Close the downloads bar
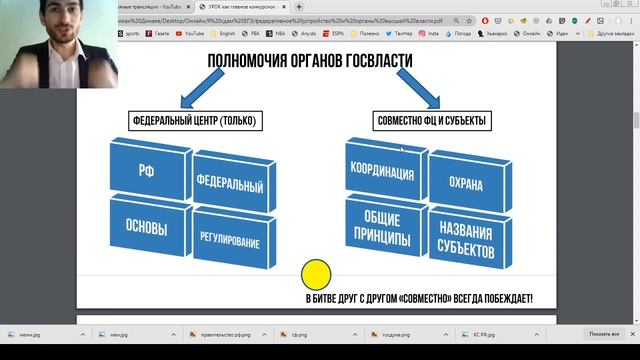640x360 pixels. pos(633,334)
